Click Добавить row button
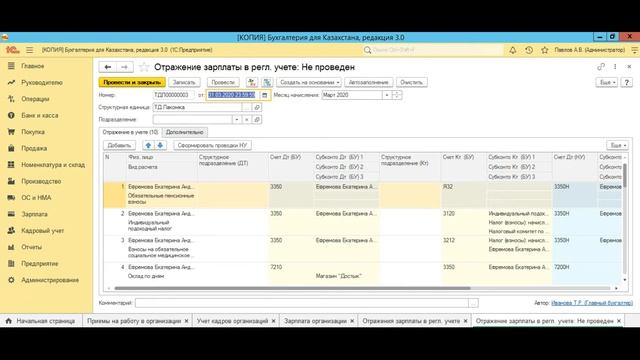The width and height of the screenshot is (640, 360). point(119,145)
